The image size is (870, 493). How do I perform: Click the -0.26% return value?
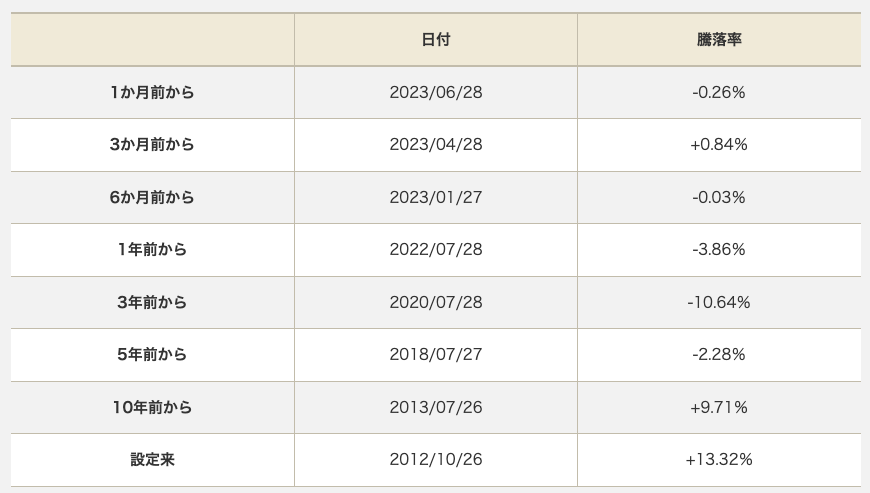[x=719, y=92]
